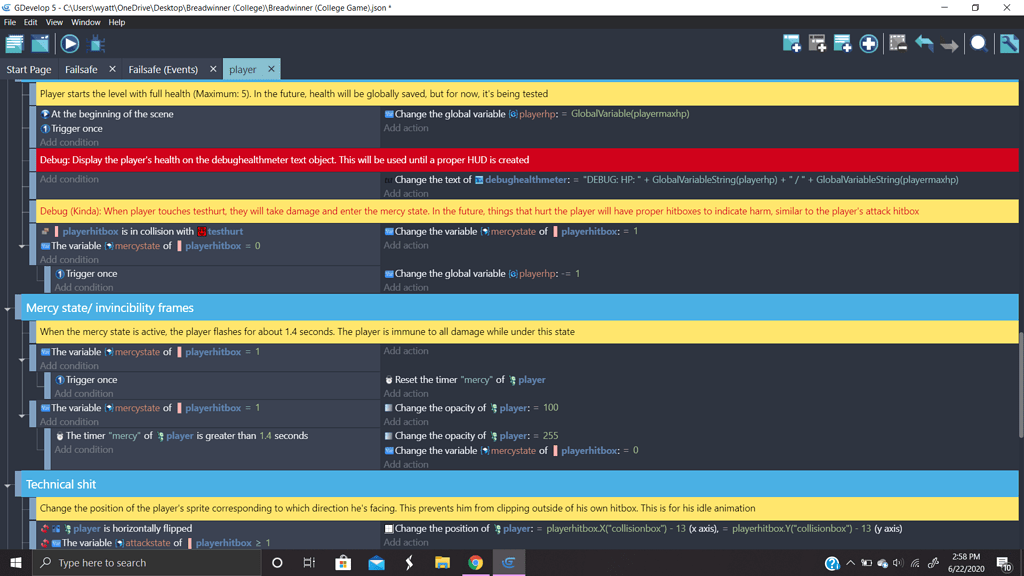Viewport: 1024px width, 576px height.
Task: Switch to the Failsafe (Events) tab
Action: pos(163,69)
